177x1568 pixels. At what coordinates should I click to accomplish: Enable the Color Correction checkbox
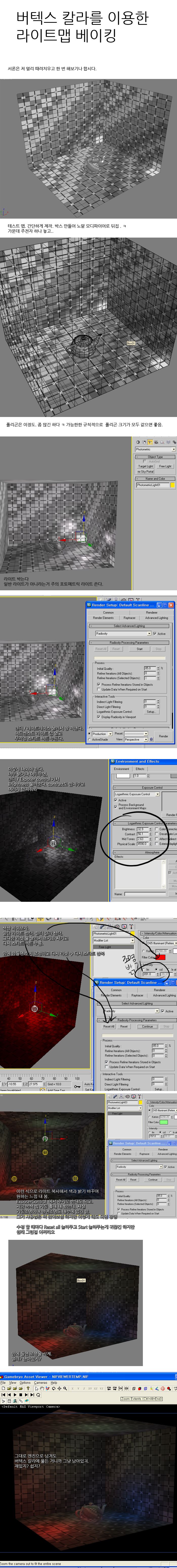coord(156,829)
